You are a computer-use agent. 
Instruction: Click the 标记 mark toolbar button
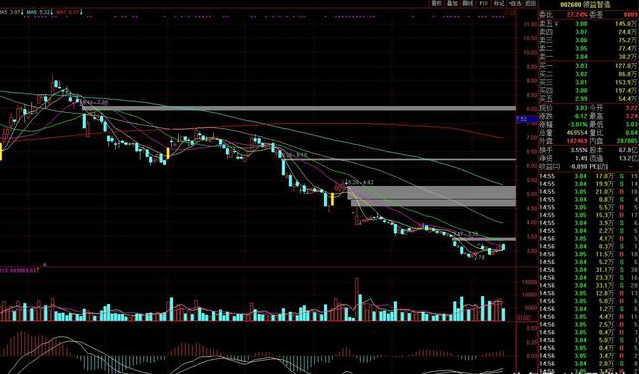pos(498,3)
